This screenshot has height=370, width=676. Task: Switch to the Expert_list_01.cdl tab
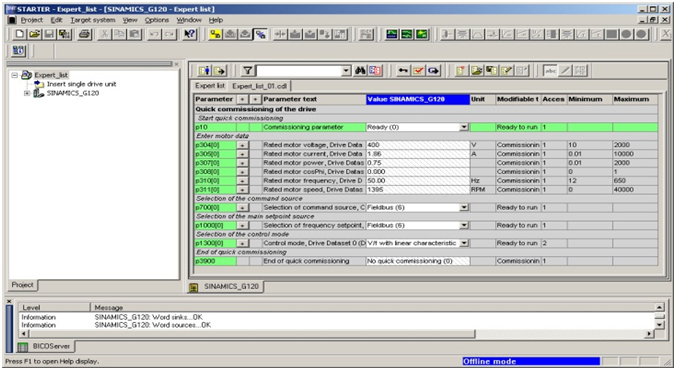pyautogui.click(x=260, y=86)
